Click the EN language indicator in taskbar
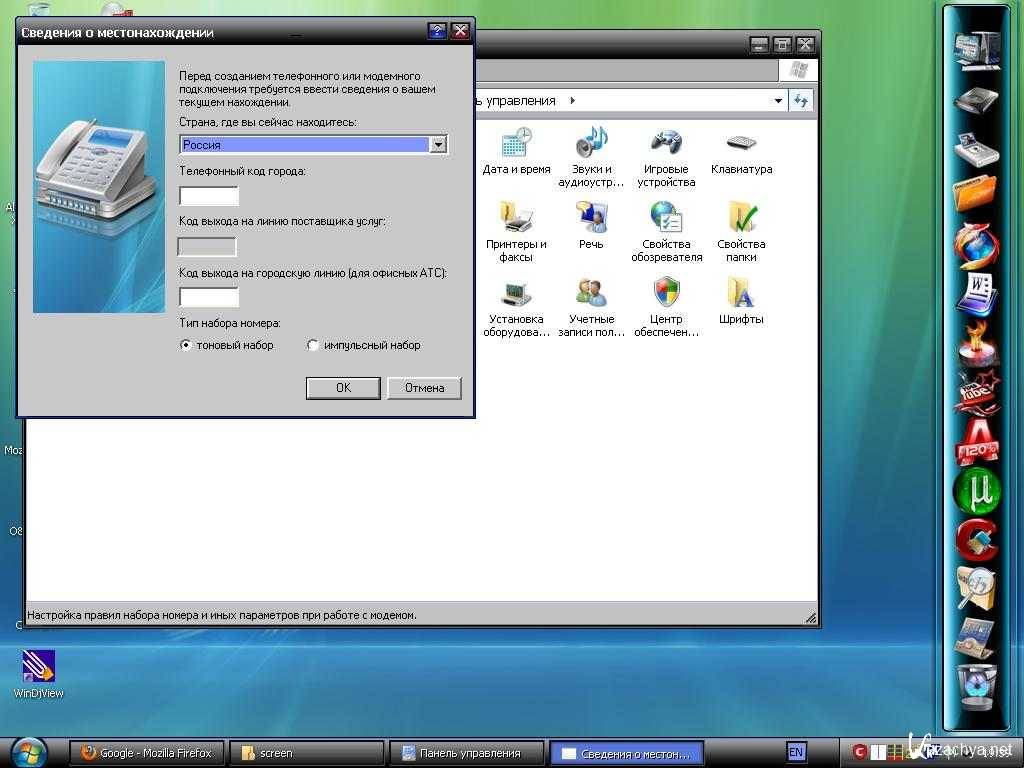The image size is (1024, 768). 796,753
